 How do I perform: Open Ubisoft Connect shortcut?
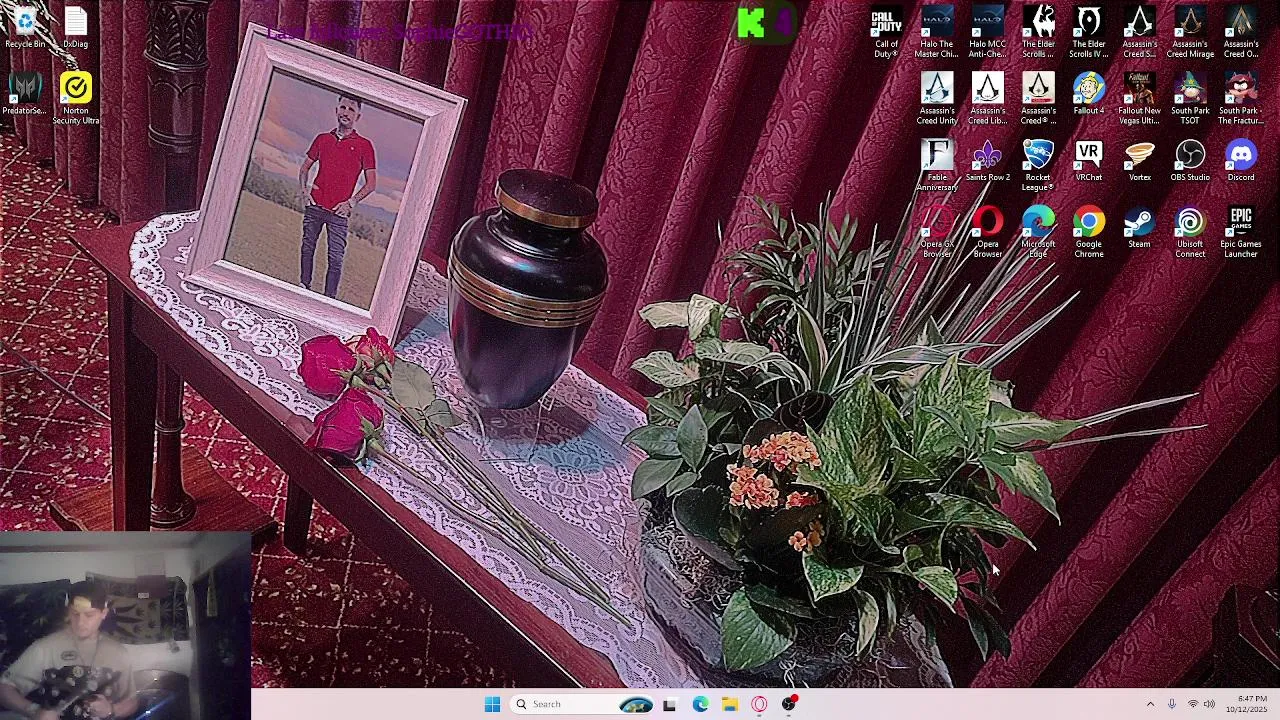pyautogui.click(x=1190, y=232)
